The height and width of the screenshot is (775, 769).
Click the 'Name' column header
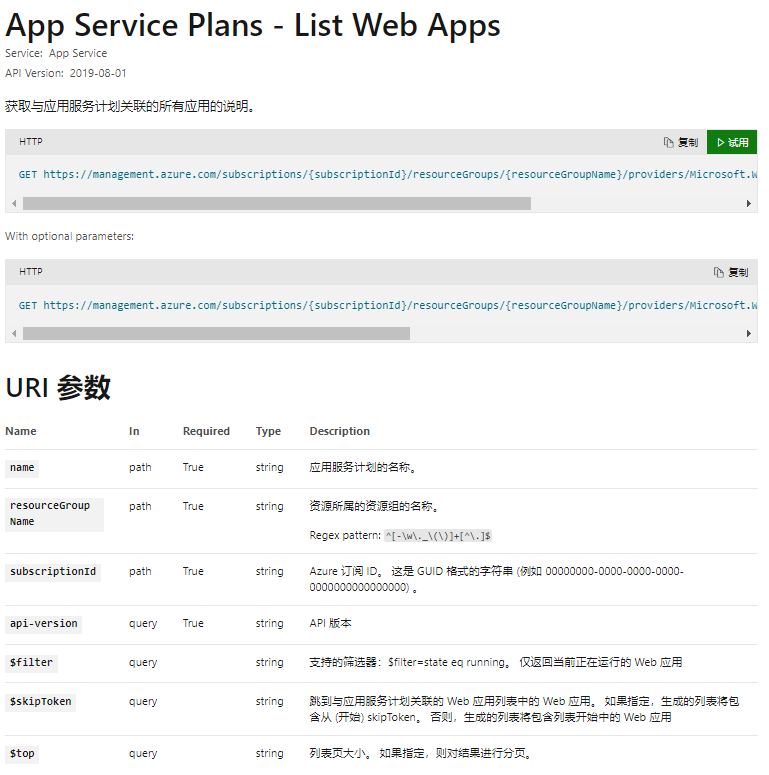[21, 431]
